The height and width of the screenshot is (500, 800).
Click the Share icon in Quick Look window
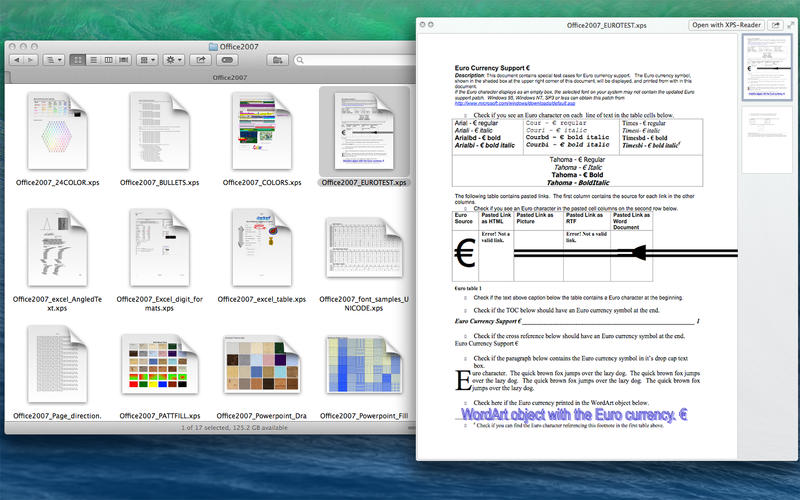pos(776,24)
